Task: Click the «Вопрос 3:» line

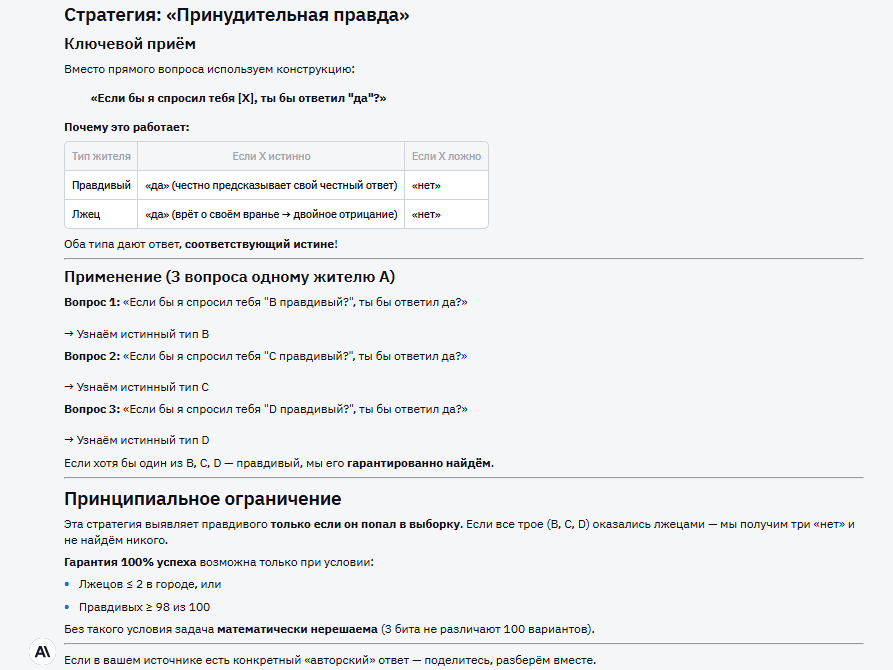Action: [265, 409]
